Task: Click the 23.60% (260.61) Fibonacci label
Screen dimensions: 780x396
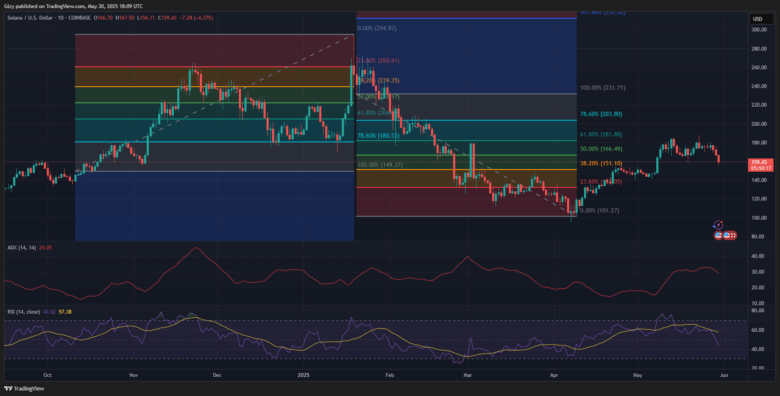Action: pyautogui.click(x=378, y=60)
